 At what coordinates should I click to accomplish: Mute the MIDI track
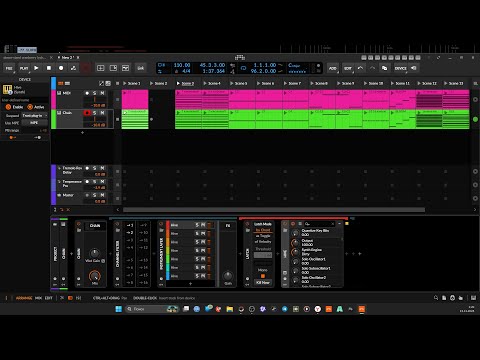(x=102, y=93)
